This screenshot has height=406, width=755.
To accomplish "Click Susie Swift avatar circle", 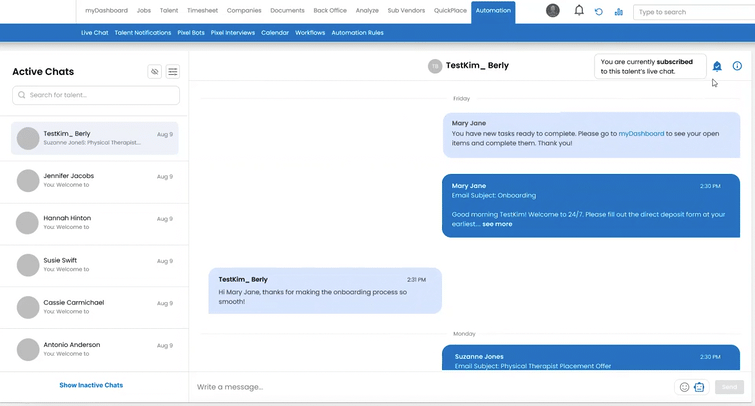I will [x=28, y=265].
